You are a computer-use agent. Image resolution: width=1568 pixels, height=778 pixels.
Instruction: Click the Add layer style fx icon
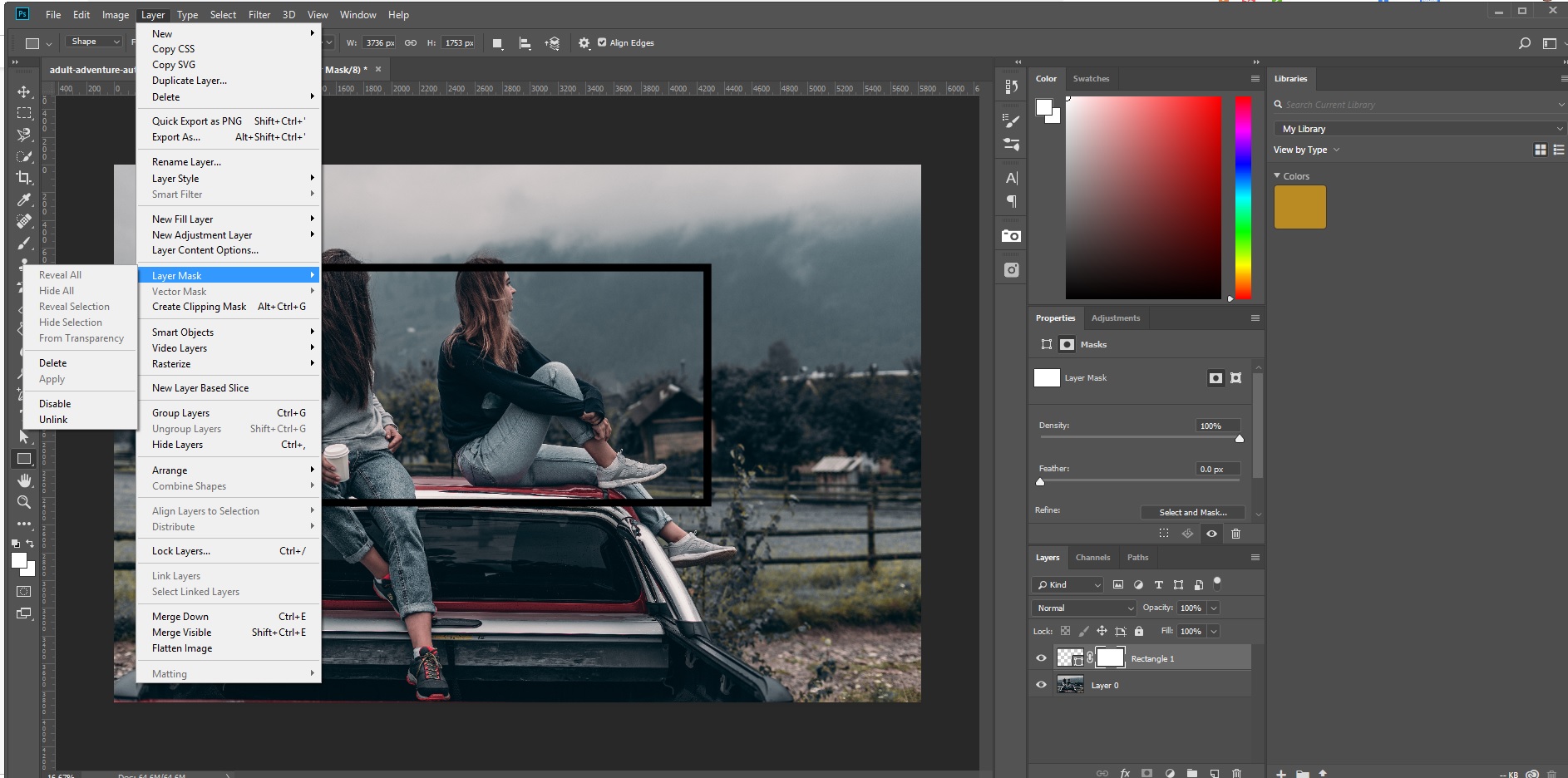click(x=1125, y=773)
